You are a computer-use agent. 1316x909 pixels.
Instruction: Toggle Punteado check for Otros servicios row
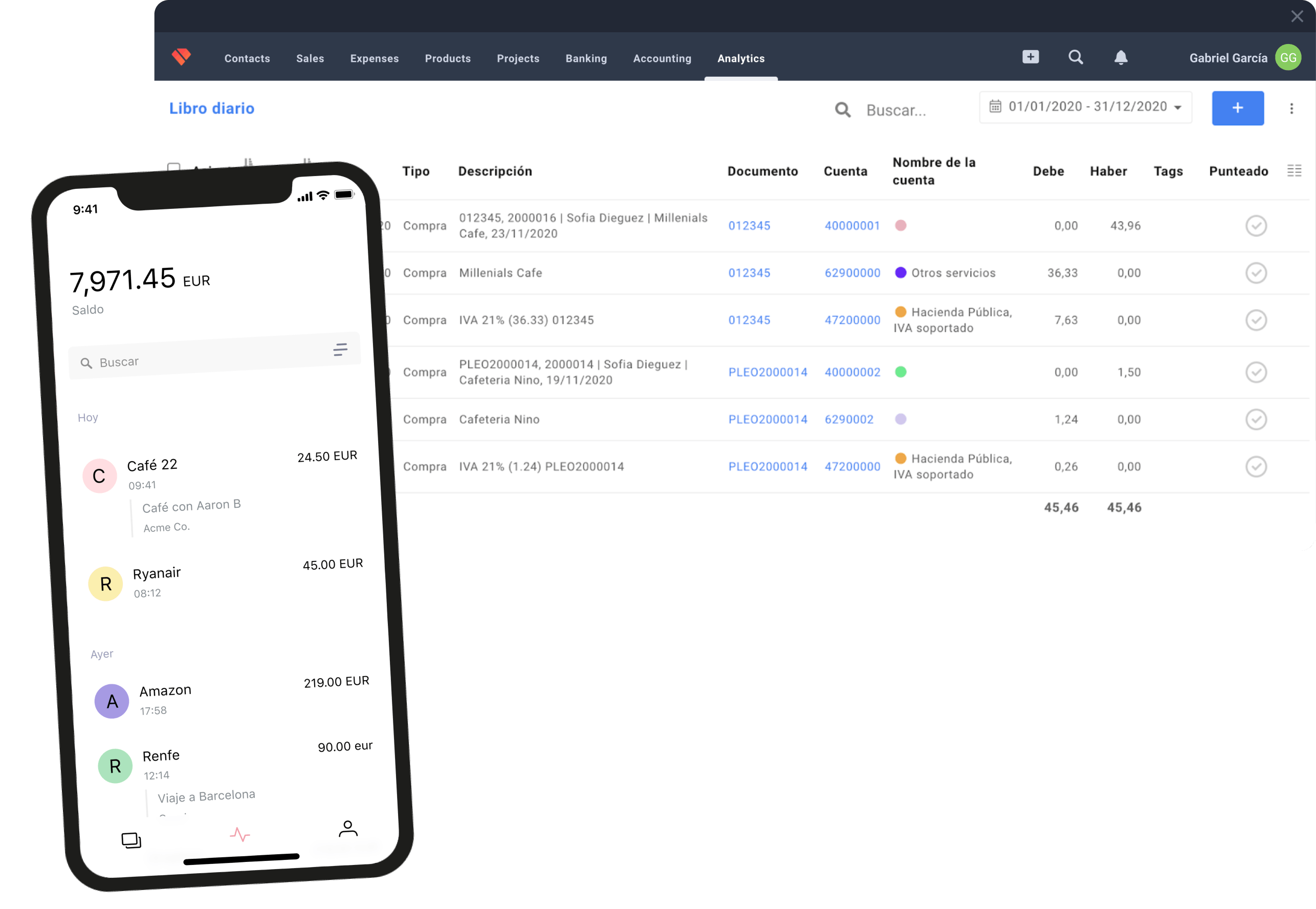pyautogui.click(x=1256, y=273)
